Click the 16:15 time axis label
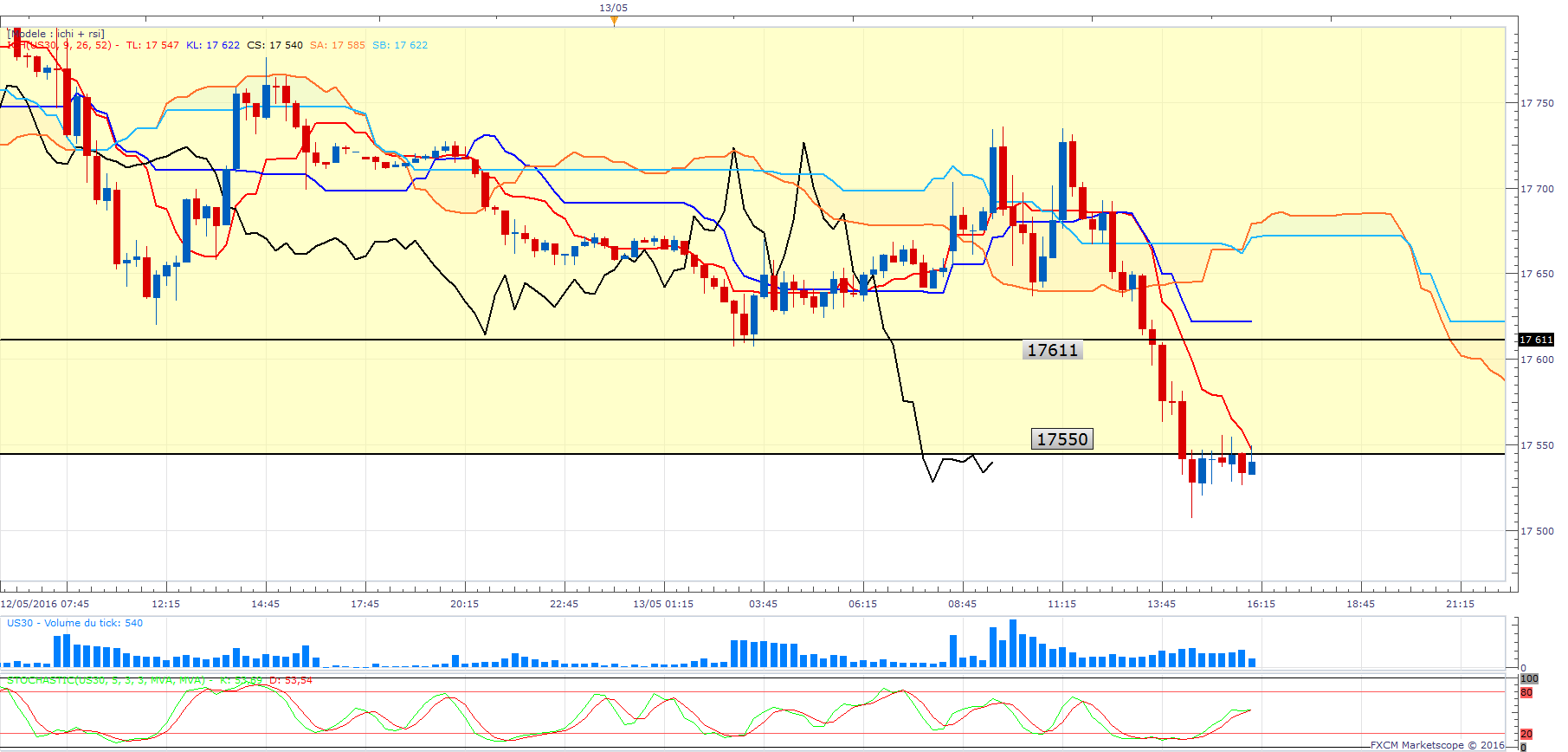The height and width of the screenshot is (752, 1568). (x=1261, y=604)
